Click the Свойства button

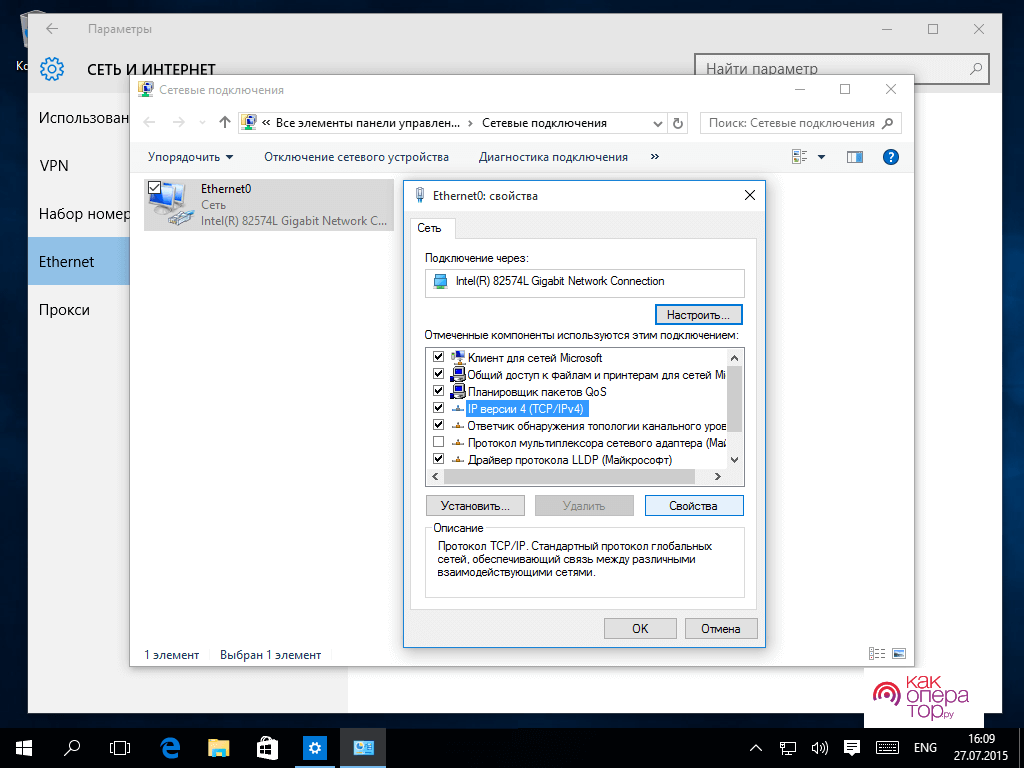pos(694,506)
